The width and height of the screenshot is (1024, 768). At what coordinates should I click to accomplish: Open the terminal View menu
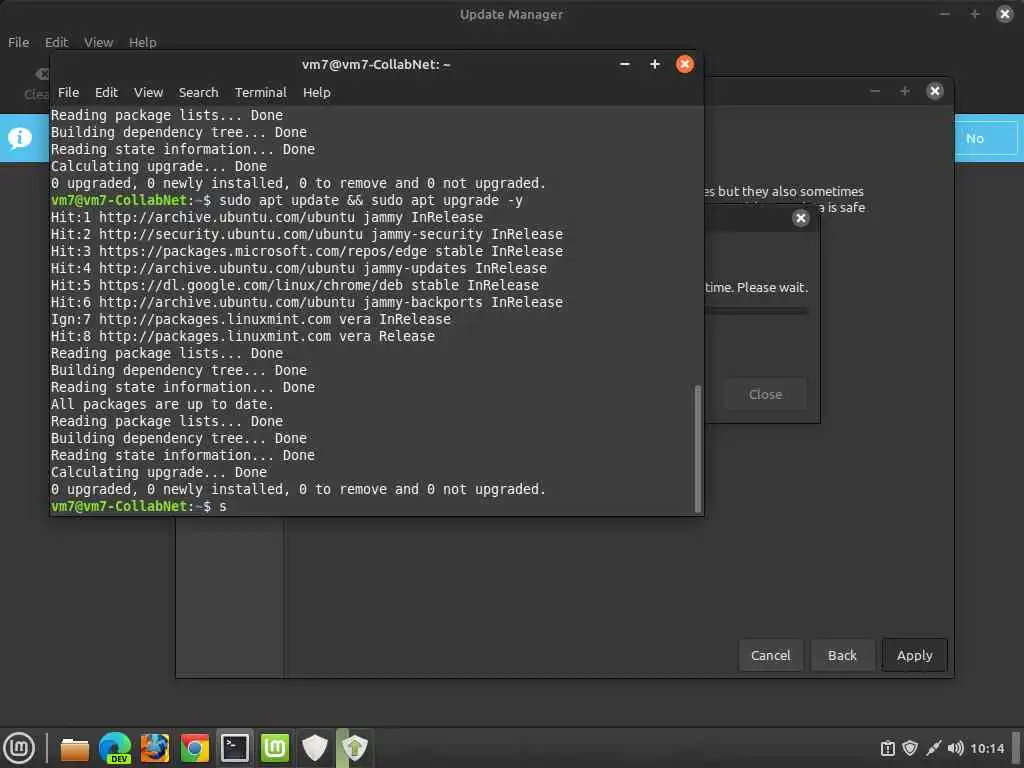click(x=148, y=92)
